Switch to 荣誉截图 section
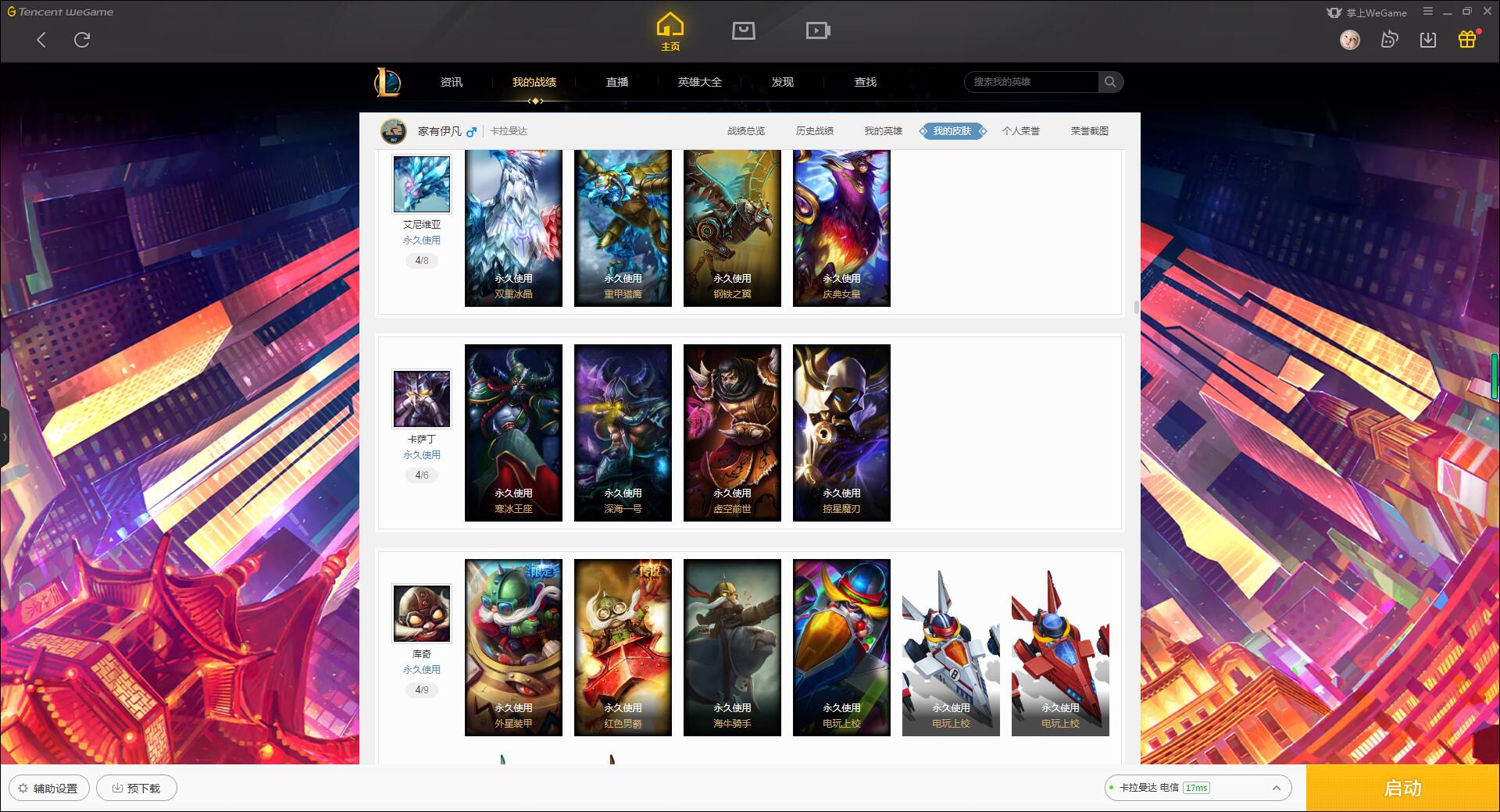Image resolution: width=1500 pixels, height=812 pixels. point(1090,131)
